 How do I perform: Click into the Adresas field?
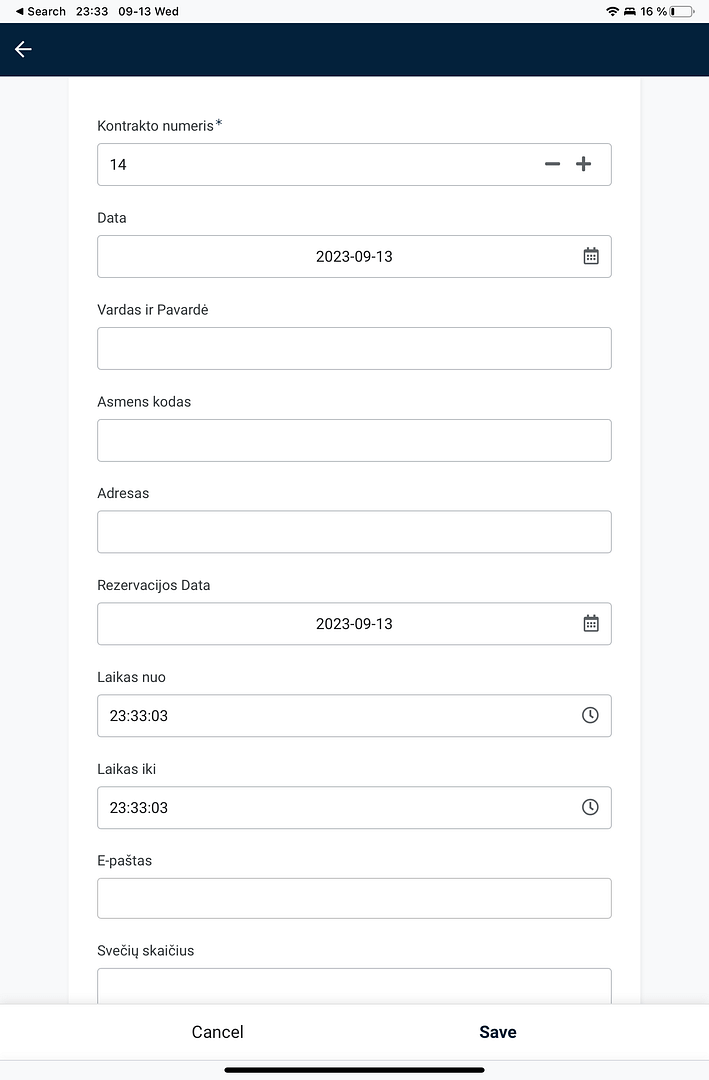pyautogui.click(x=354, y=532)
